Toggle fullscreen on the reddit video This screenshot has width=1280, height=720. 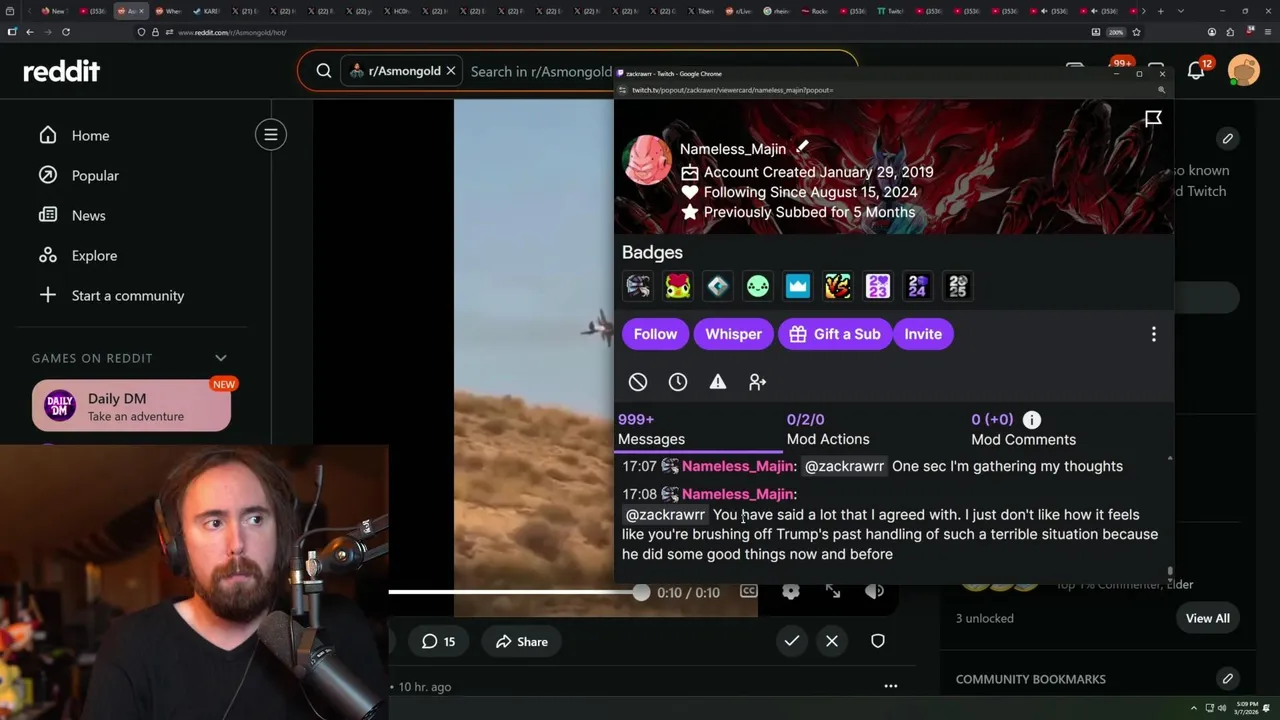click(x=833, y=592)
